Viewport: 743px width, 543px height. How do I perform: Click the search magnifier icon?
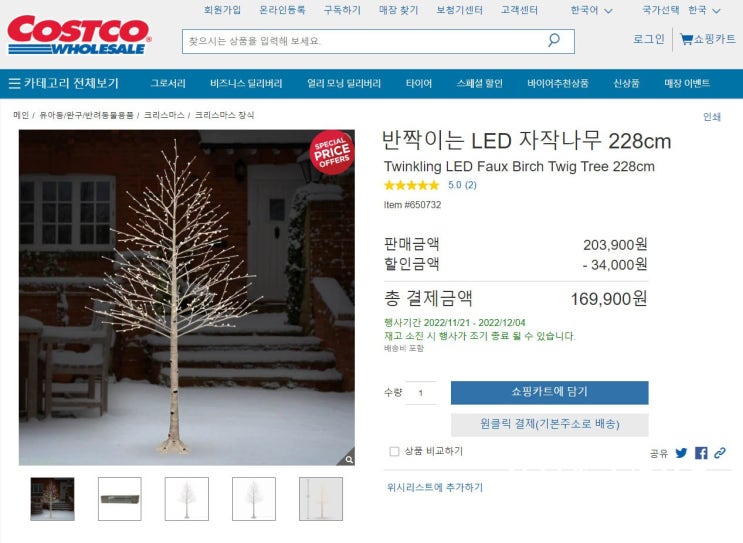(x=553, y=40)
